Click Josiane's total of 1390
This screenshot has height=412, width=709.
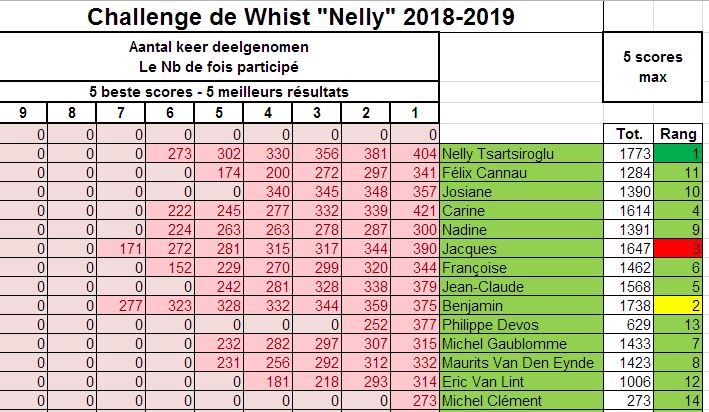click(630, 192)
